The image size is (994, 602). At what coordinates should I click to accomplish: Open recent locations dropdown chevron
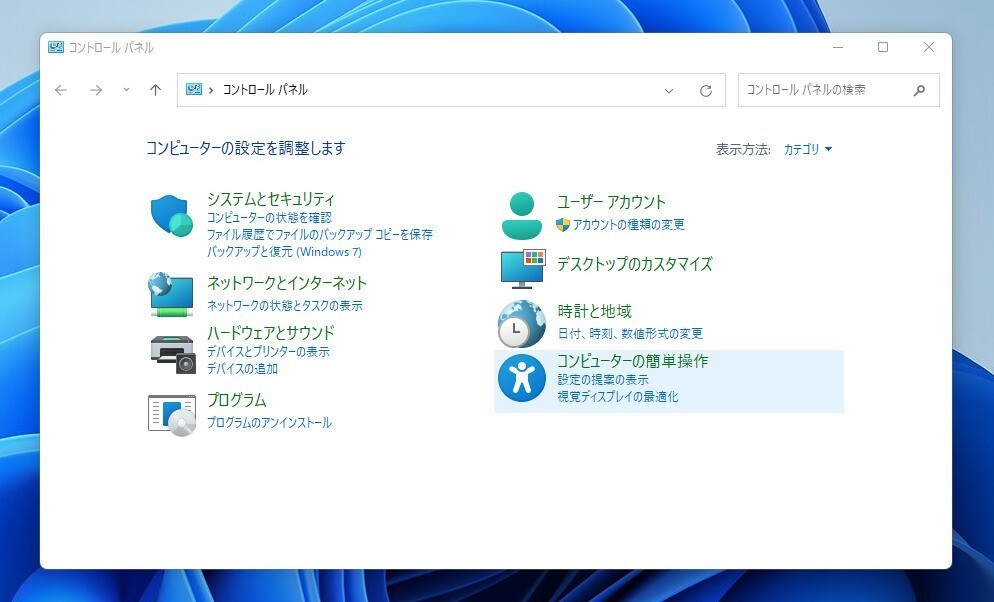126,90
